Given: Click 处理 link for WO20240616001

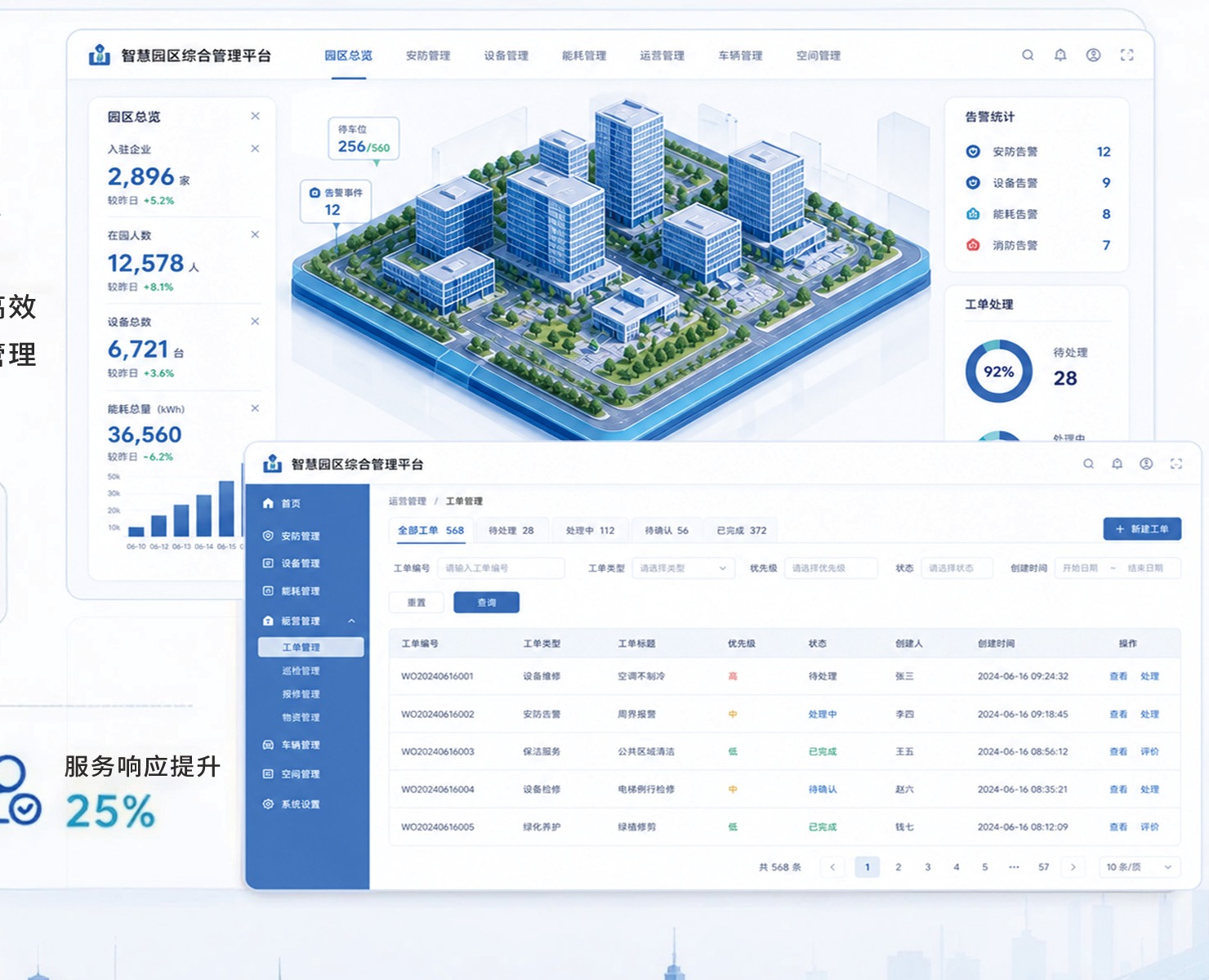Looking at the screenshot, I should [1150, 676].
